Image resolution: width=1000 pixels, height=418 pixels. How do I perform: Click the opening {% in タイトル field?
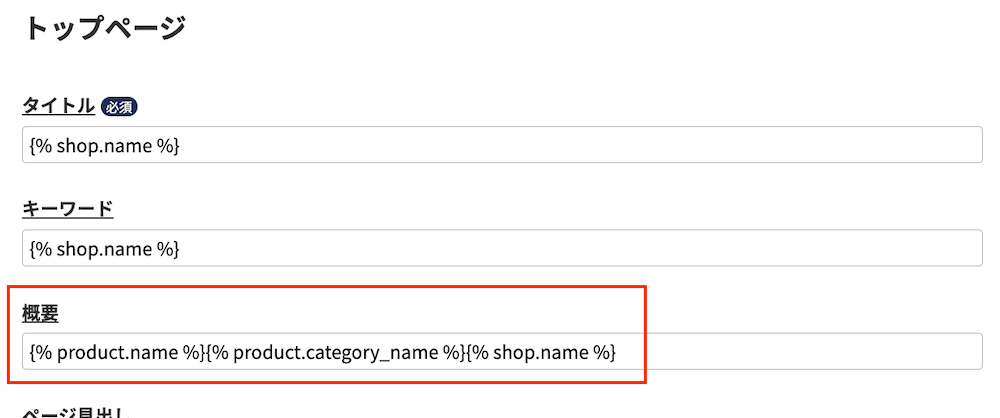click(x=40, y=146)
